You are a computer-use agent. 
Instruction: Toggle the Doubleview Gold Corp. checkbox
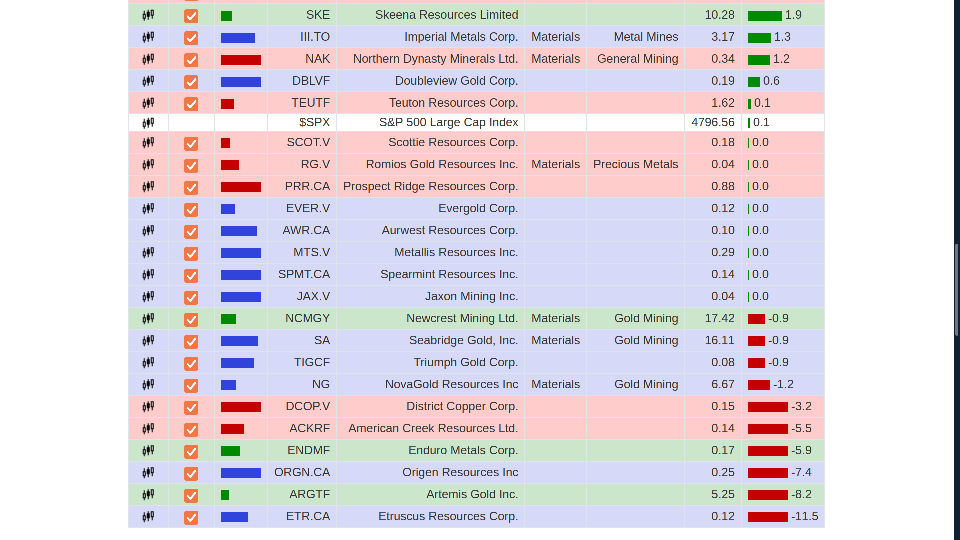pos(191,82)
